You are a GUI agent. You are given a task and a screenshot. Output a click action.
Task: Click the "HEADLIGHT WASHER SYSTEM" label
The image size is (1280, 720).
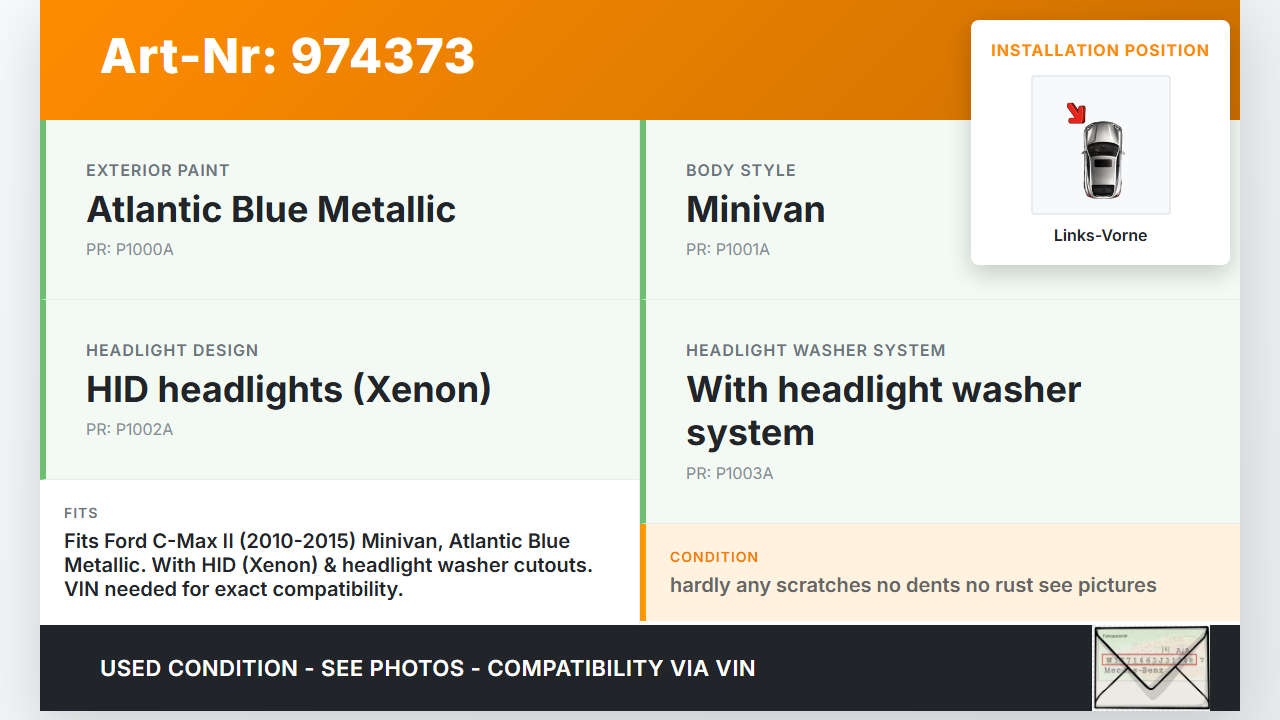pyautogui.click(x=816, y=350)
